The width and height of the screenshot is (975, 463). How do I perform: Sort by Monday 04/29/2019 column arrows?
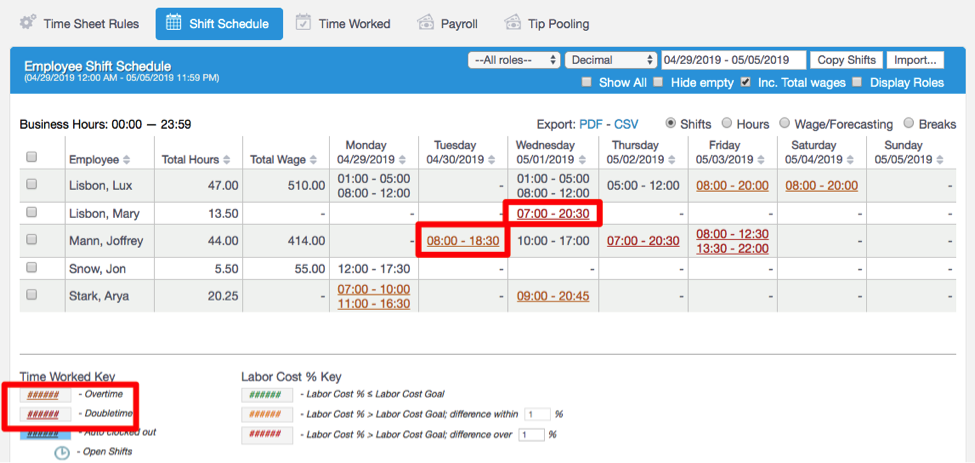click(x=402, y=160)
